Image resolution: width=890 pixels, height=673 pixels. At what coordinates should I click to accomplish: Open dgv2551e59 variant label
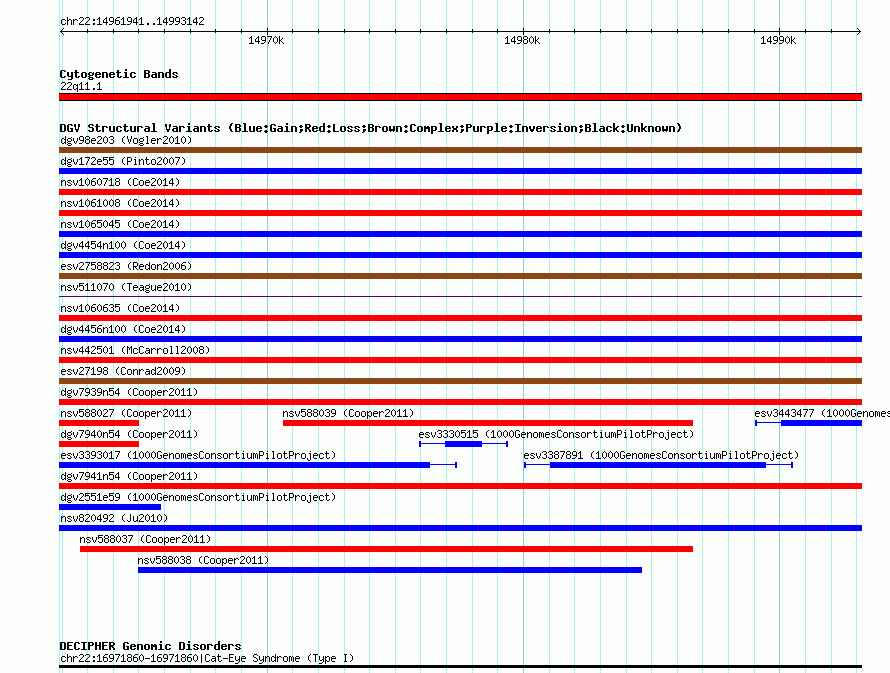pyautogui.click(x=198, y=497)
